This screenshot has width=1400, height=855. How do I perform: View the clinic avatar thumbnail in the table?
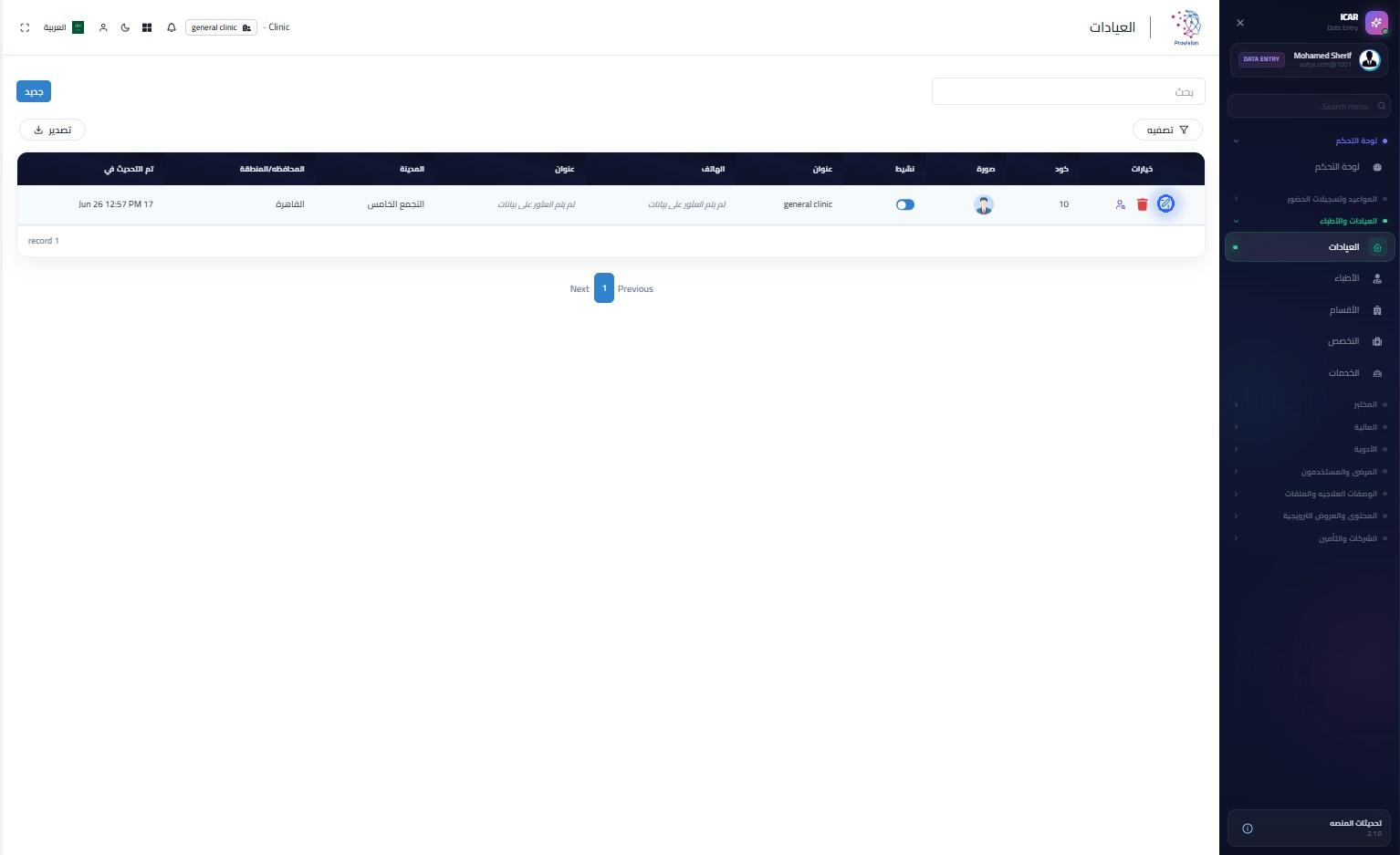983,204
